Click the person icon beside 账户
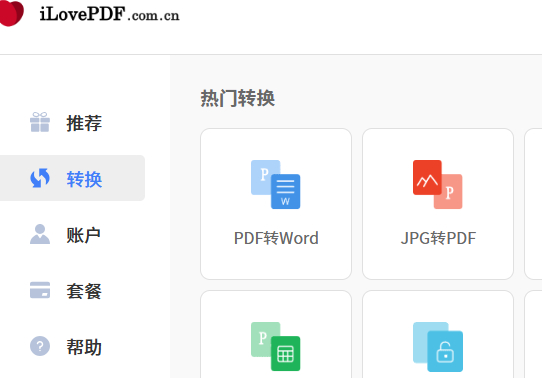This screenshot has width=542, height=378. tap(40, 234)
